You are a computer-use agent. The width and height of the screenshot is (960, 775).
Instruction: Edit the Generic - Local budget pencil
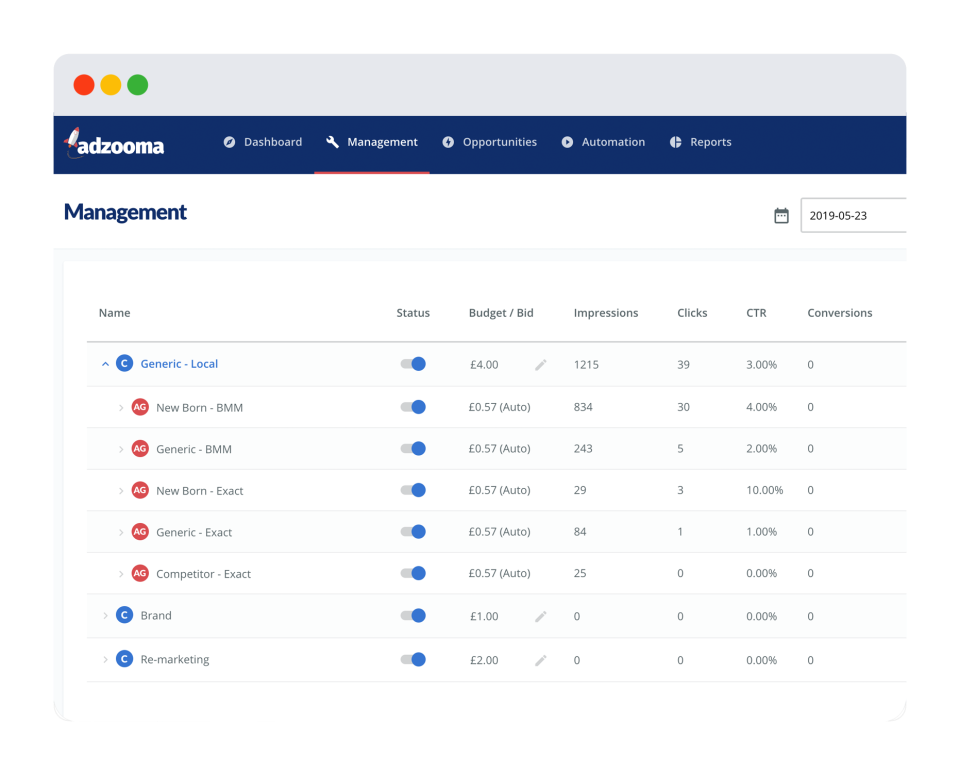click(x=541, y=365)
